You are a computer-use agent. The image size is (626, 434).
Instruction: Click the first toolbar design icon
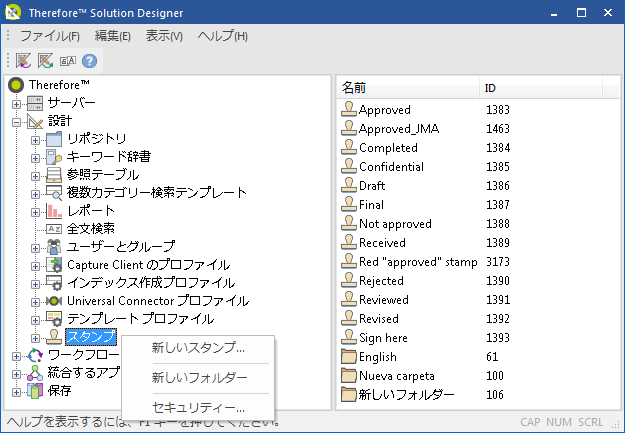(x=24, y=61)
